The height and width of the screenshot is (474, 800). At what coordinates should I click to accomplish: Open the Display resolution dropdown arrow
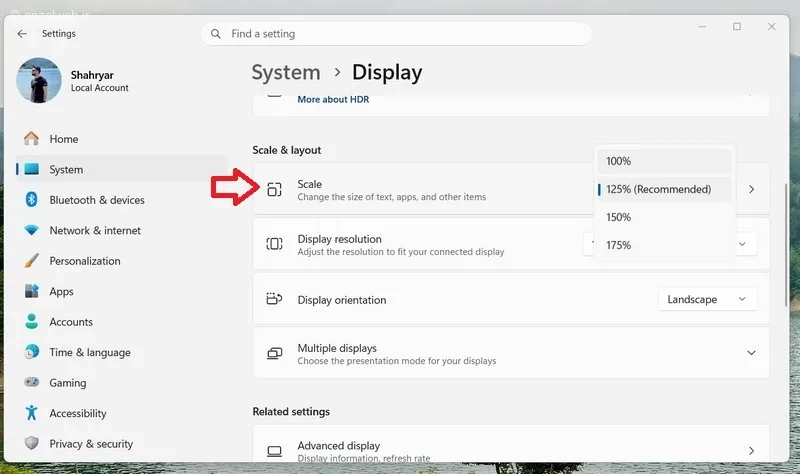tap(742, 244)
